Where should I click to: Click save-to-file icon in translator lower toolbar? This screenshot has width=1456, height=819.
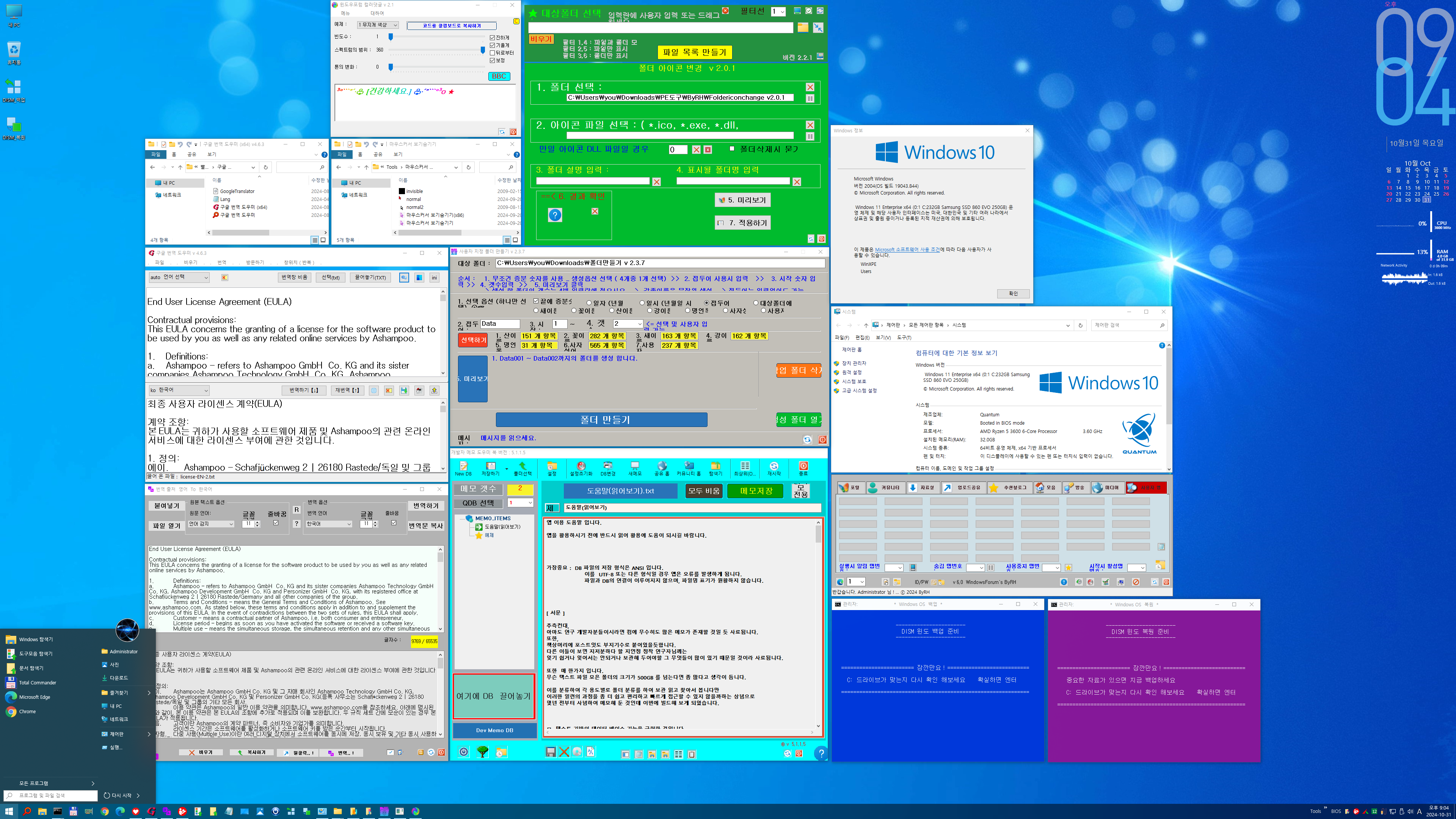tap(403, 390)
